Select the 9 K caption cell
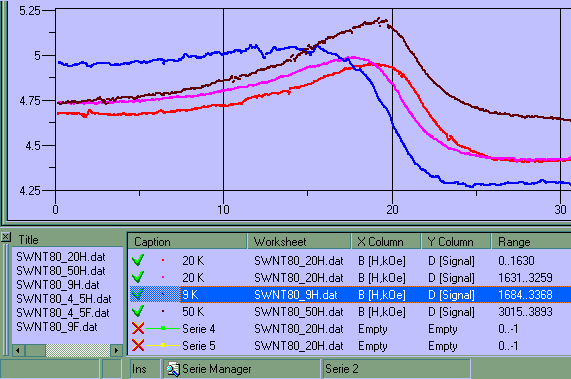Viewport: 571px width, 379px height. point(190,295)
